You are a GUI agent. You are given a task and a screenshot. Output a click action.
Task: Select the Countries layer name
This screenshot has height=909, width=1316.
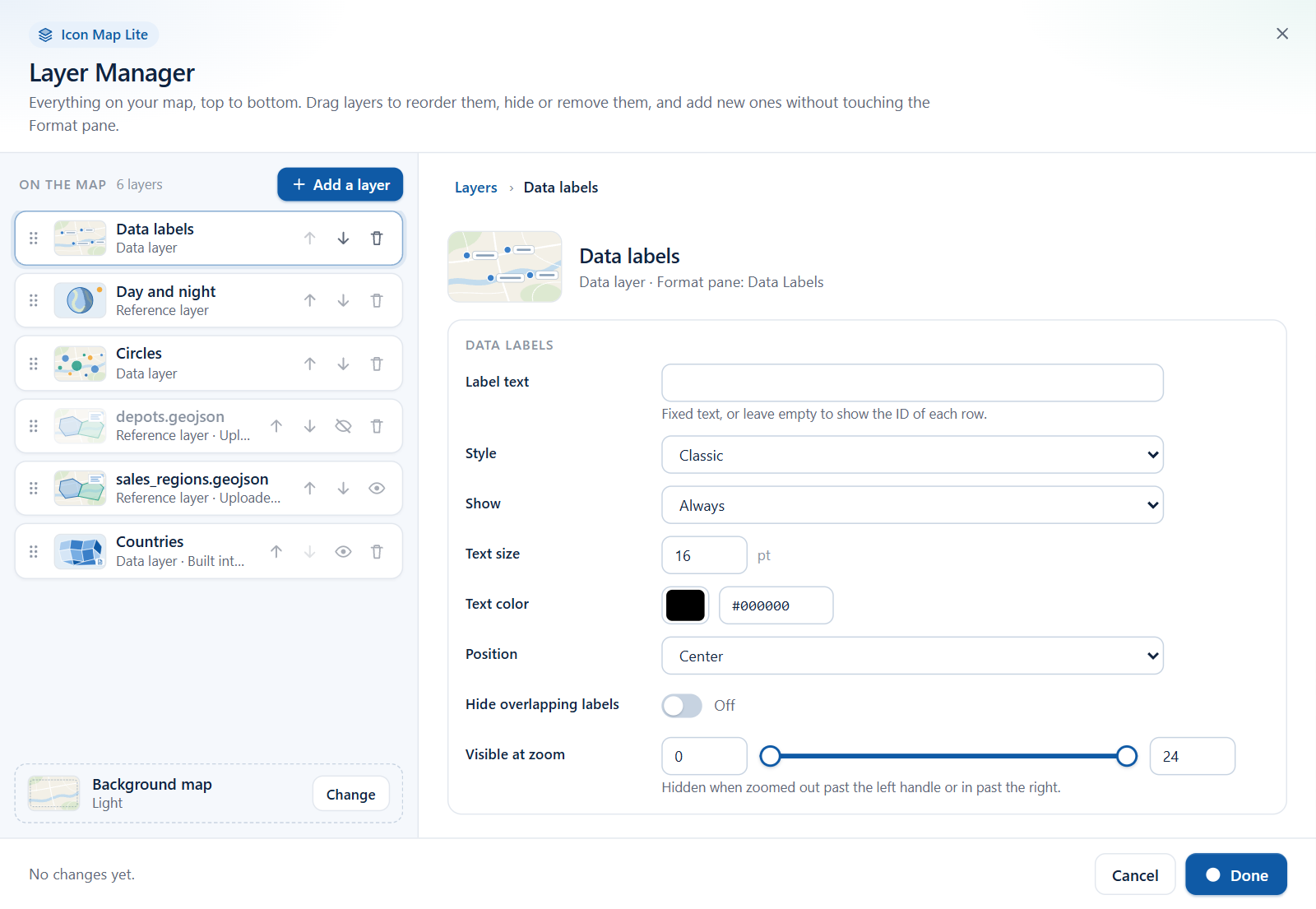(x=150, y=541)
